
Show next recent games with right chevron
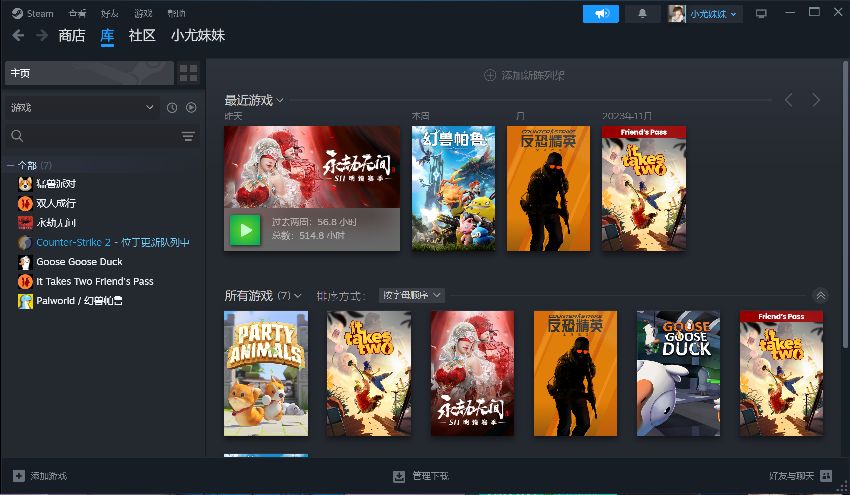(816, 100)
